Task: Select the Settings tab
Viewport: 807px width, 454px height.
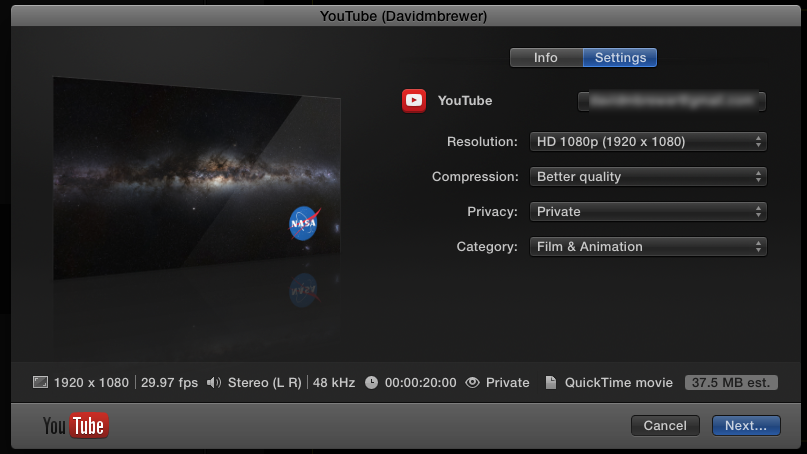Action: click(620, 58)
